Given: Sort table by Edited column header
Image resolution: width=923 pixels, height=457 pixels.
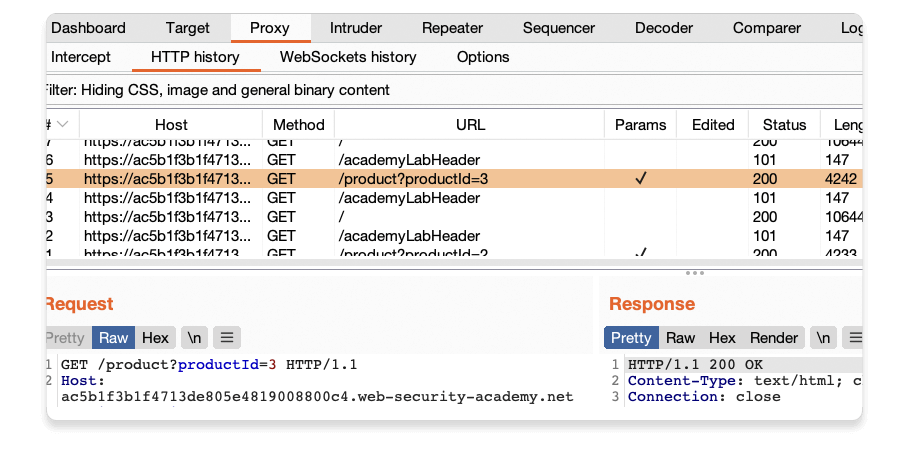Looking at the screenshot, I should pyautogui.click(x=713, y=125).
